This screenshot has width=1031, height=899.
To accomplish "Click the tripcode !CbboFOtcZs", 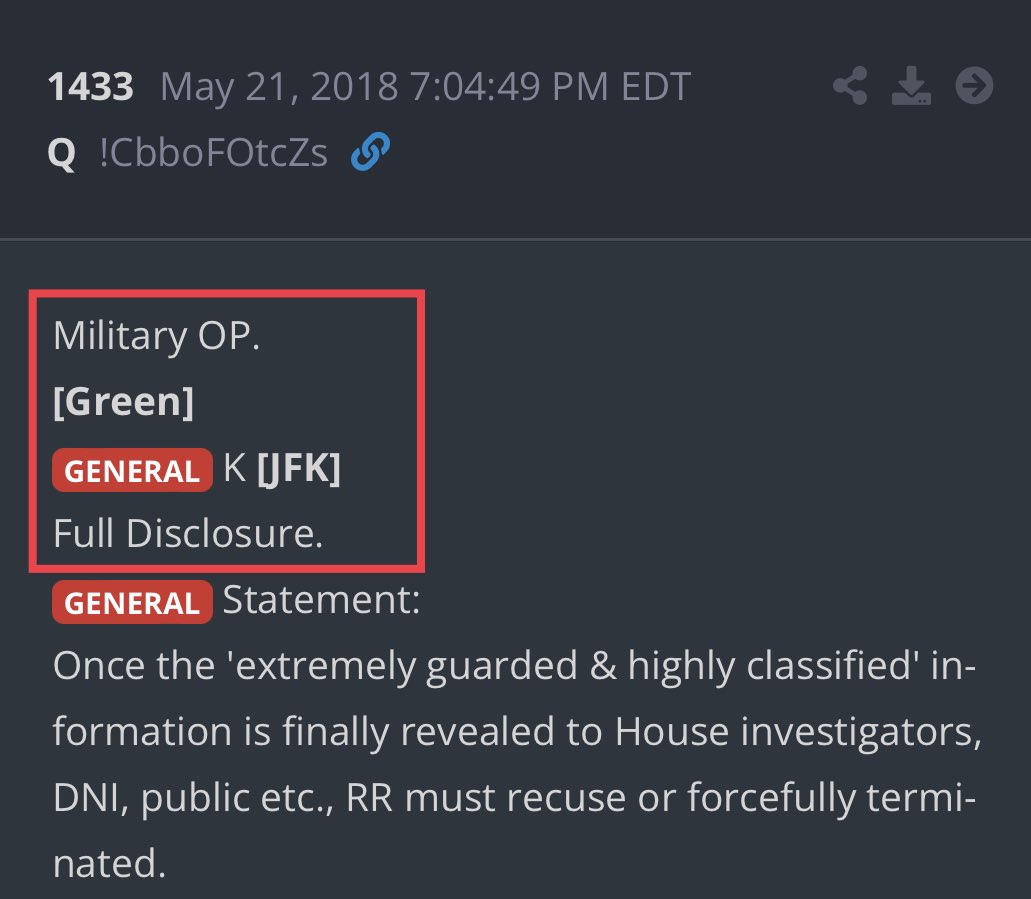I will [x=213, y=154].
